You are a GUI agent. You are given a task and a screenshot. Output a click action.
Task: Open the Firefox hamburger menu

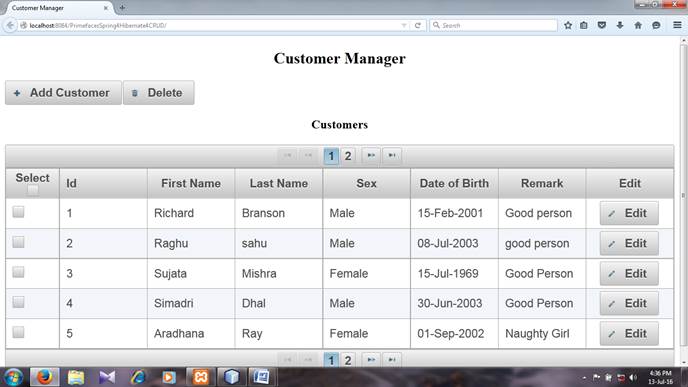[x=677, y=25]
